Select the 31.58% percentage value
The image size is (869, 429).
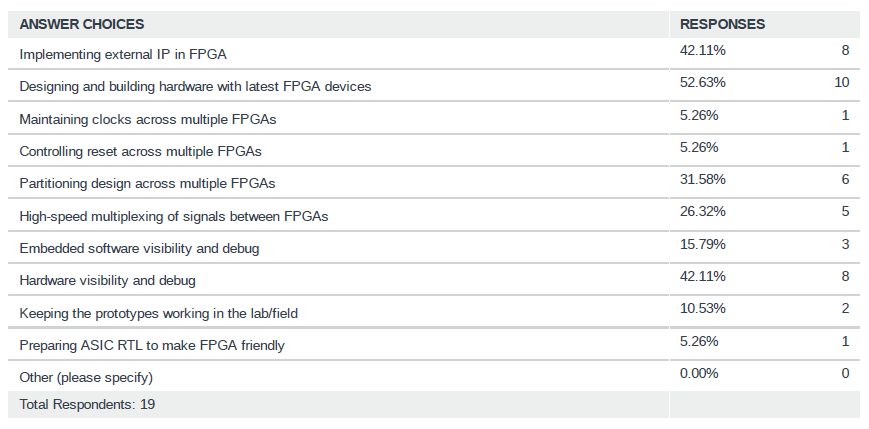(703, 179)
